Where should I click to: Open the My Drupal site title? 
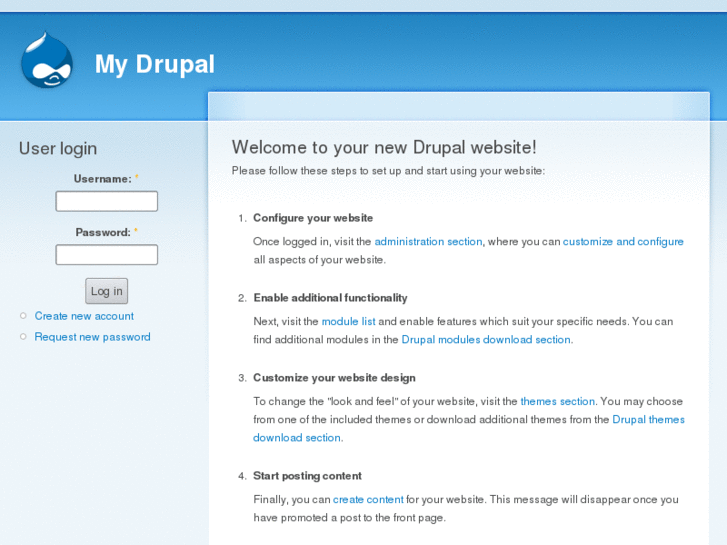click(155, 64)
